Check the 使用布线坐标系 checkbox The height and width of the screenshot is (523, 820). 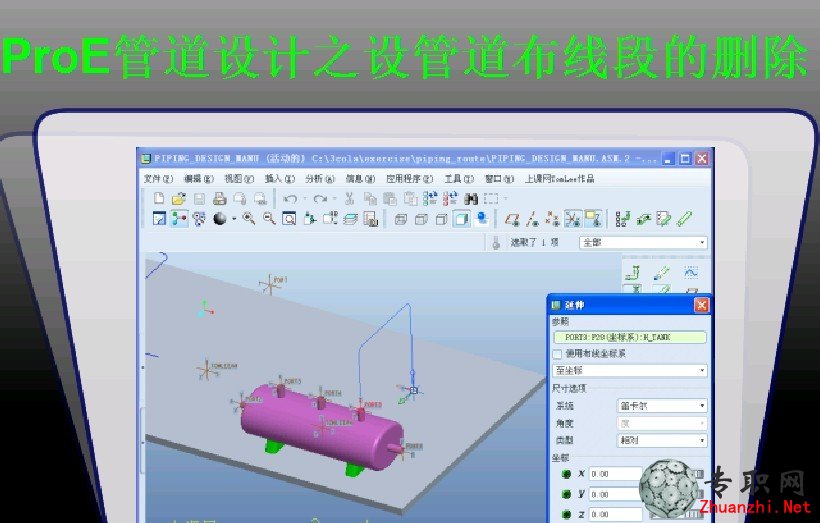pyautogui.click(x=557, y=354)
